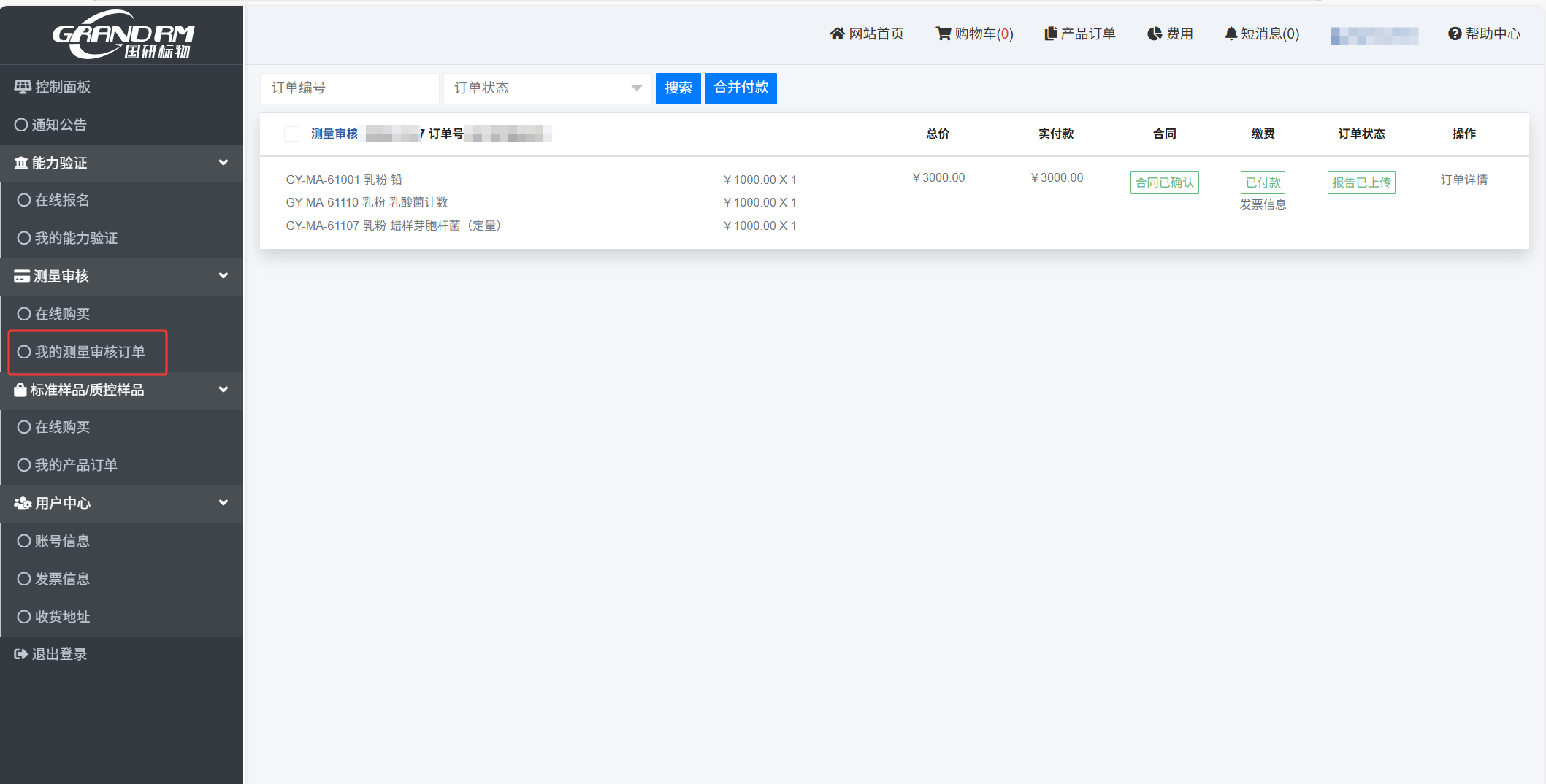Go to 通知公告 in sidebar

tap(58, 125)
